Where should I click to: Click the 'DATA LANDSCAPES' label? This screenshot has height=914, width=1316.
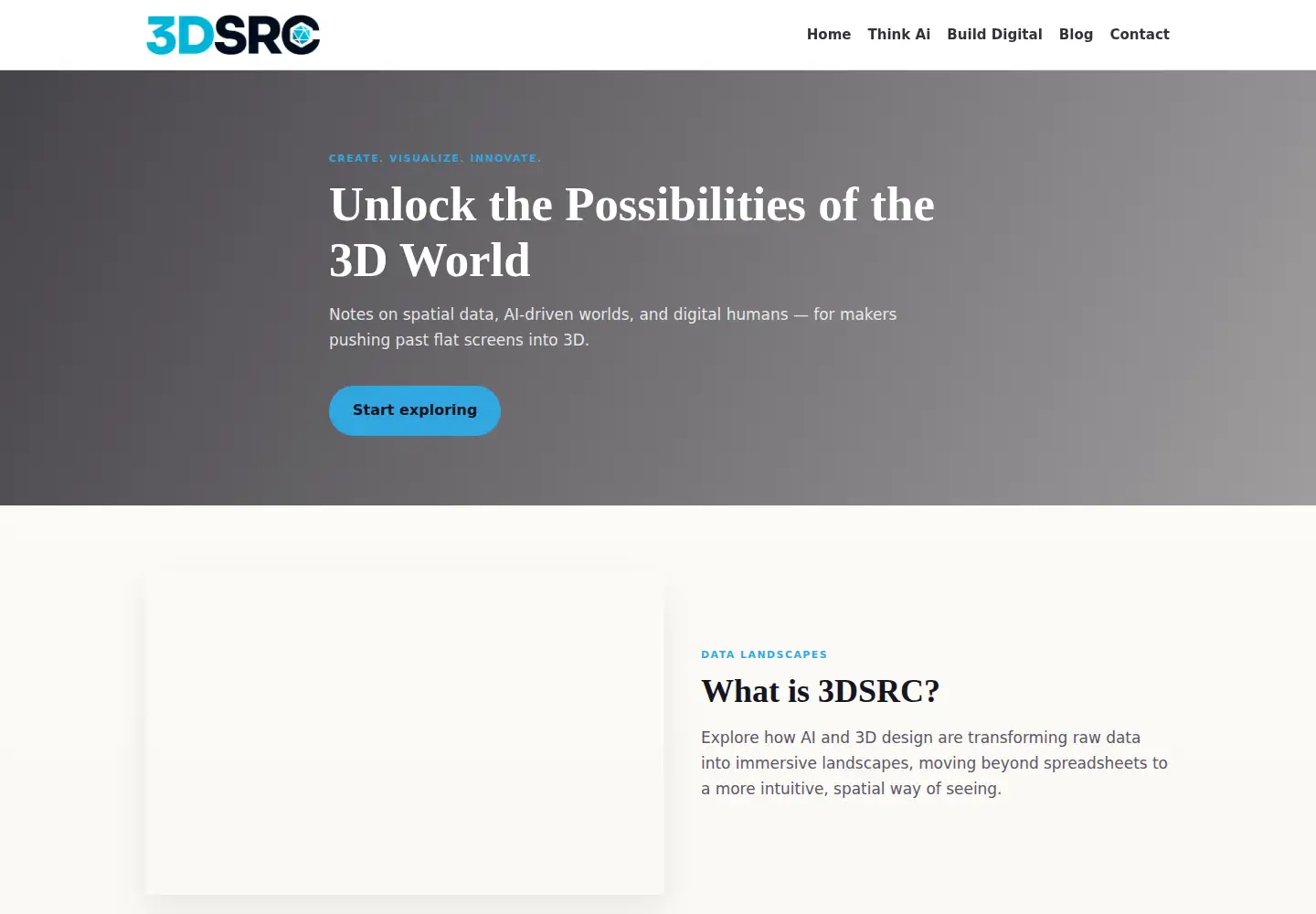point(764,654)
